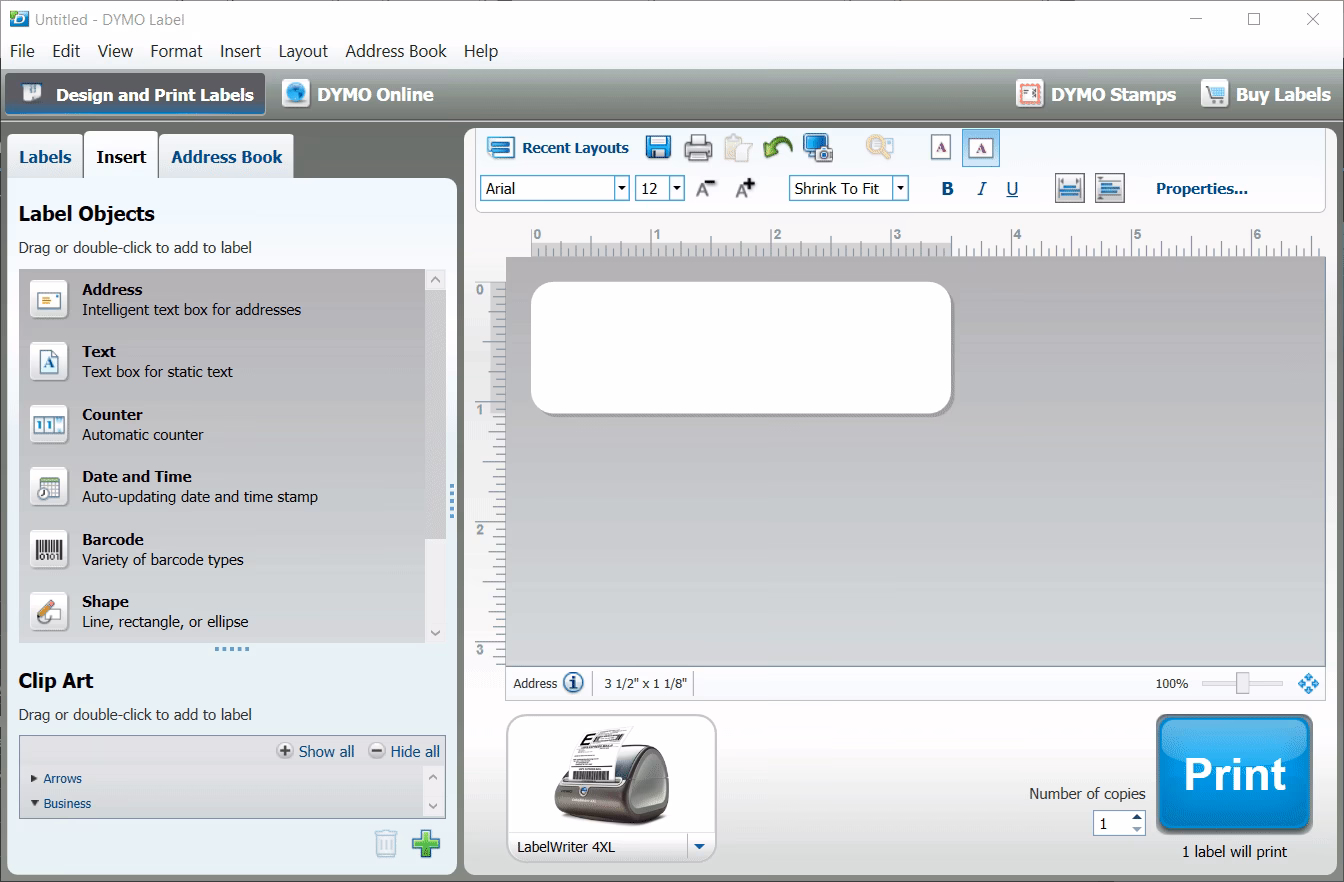Open the font size dropdown
Viewport: 1344px width, 882px height.
tap(676, 188)
